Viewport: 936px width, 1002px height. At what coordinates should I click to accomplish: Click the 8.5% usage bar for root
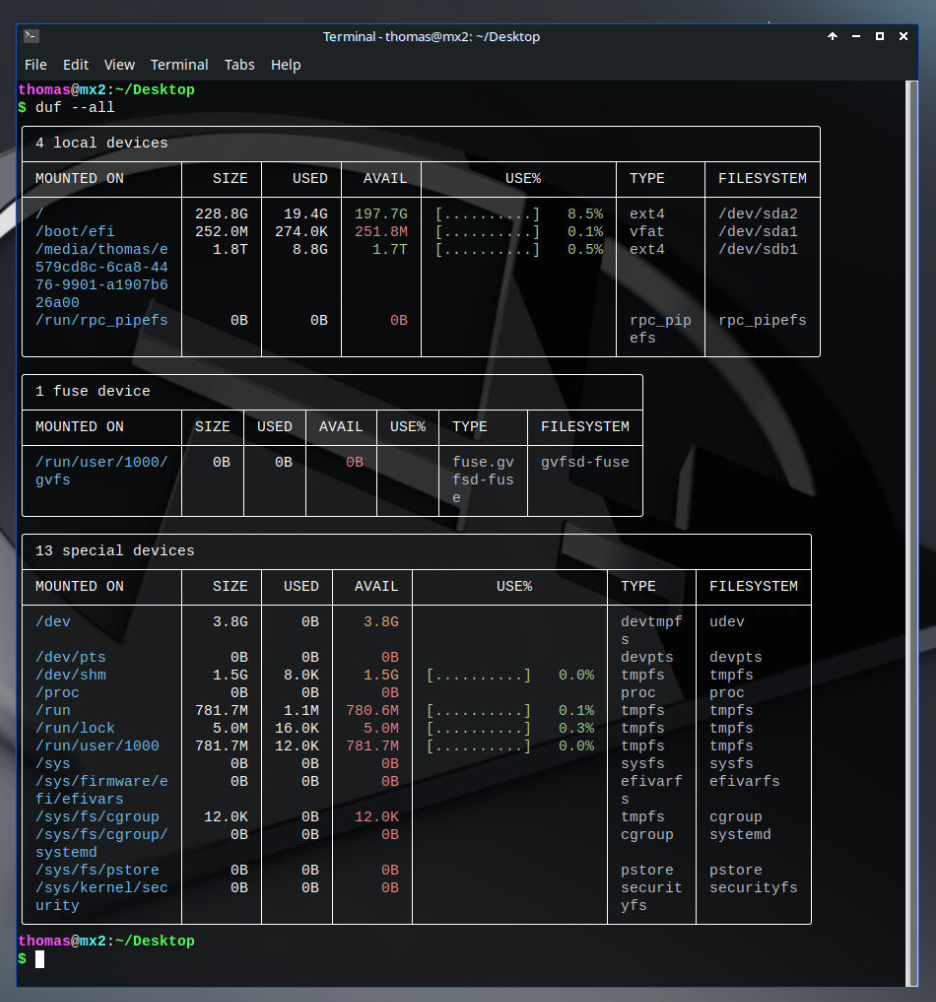click(487, 214)
